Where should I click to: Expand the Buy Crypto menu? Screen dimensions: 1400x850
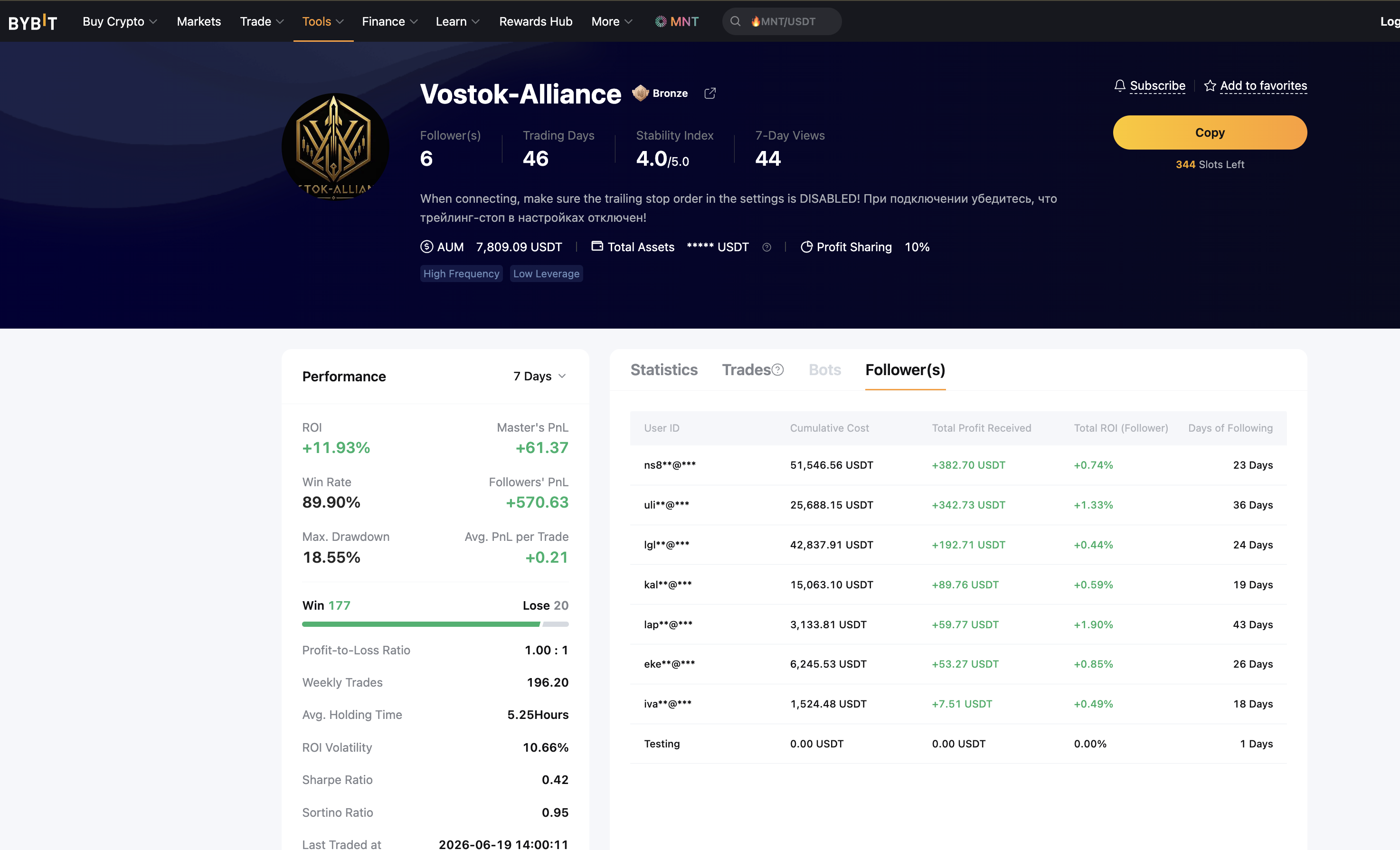click(120, 21)
